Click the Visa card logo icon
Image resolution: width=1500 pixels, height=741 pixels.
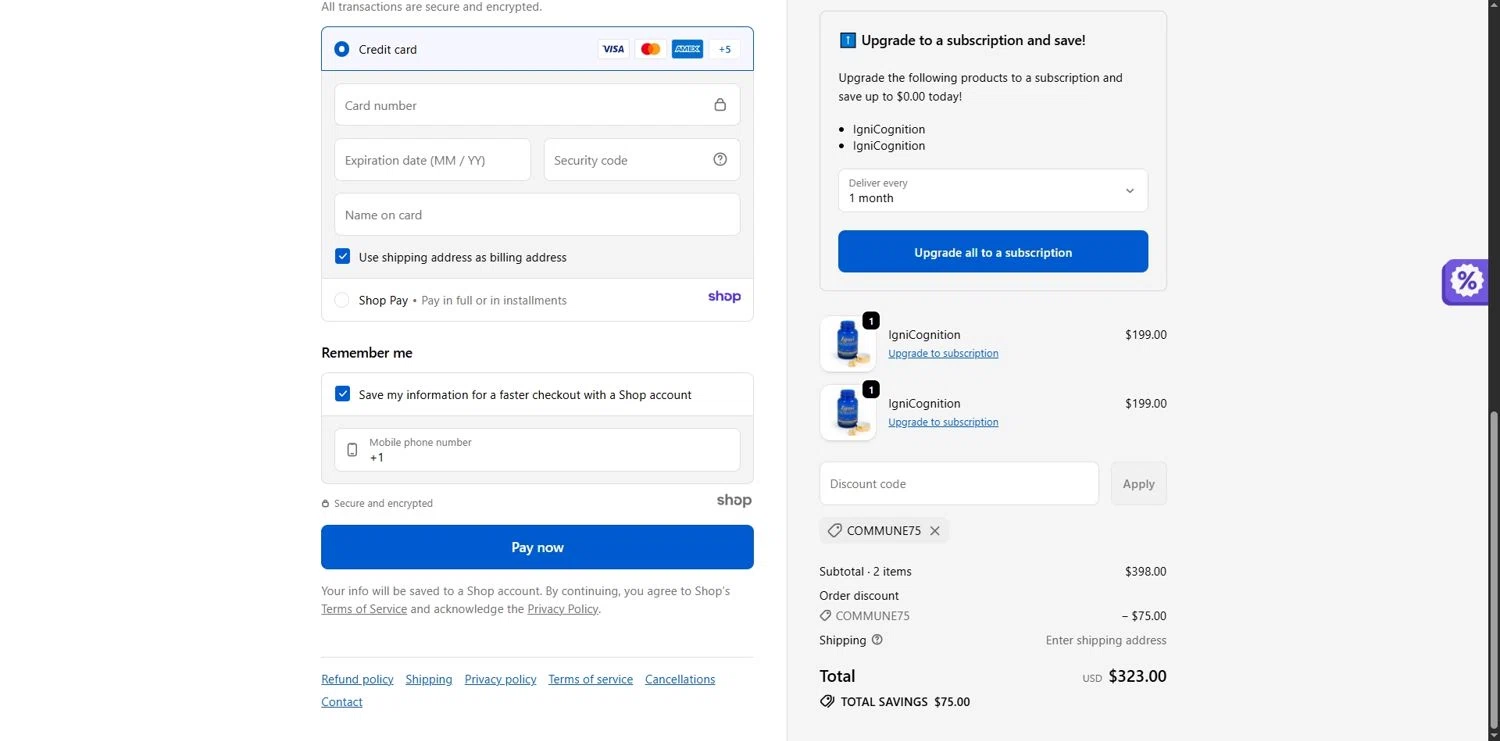pyautogui.click(x=613, y=49)
